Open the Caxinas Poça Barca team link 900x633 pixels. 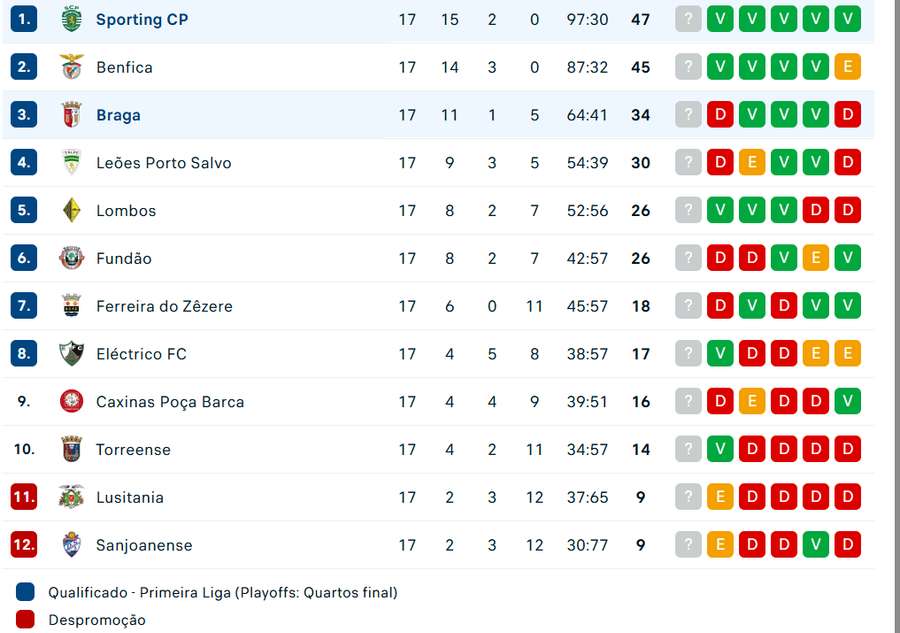pyautogui.click(x=170, y=402)
